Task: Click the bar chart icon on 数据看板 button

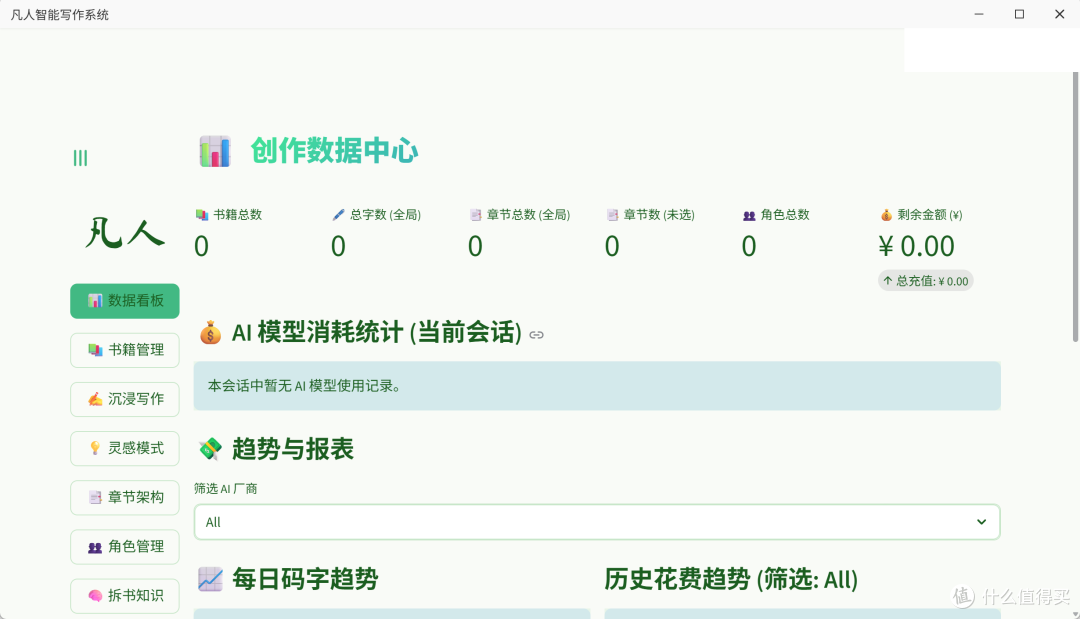Action: click(95, 301)
